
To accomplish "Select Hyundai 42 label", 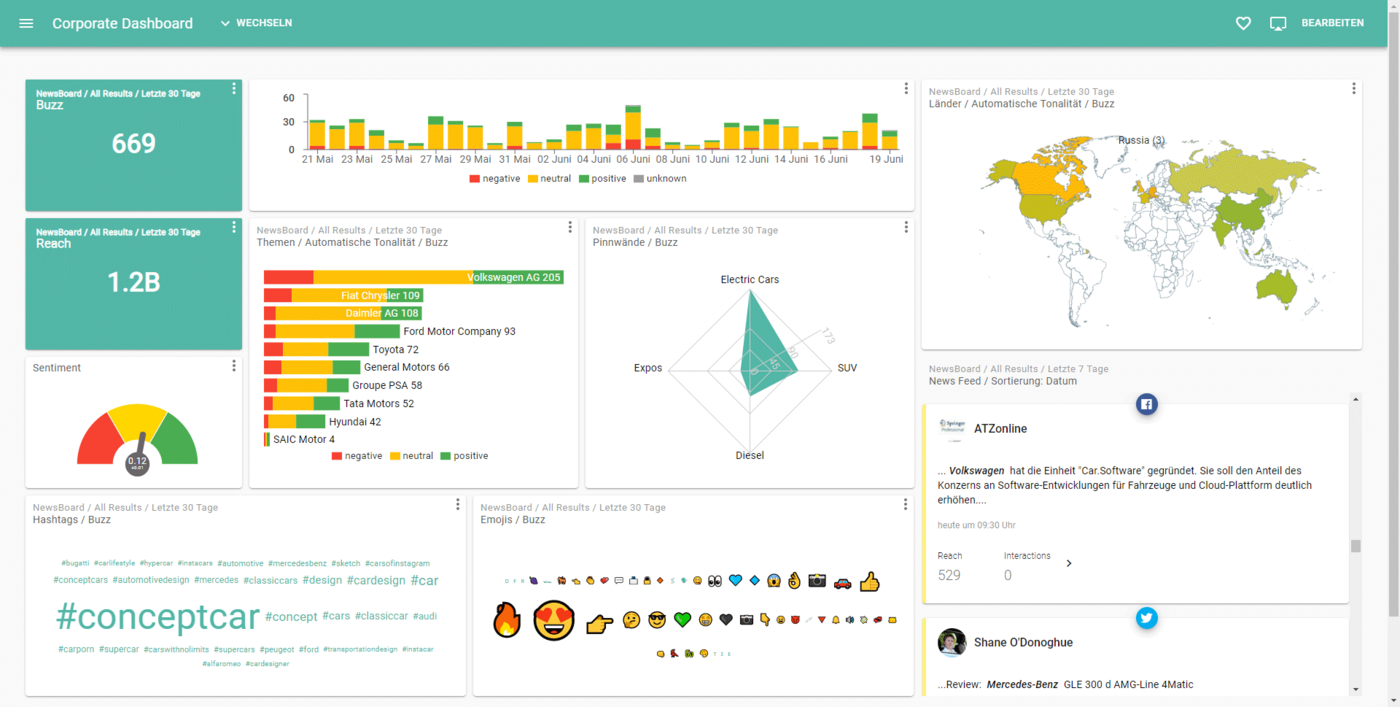I will (355, 422).
